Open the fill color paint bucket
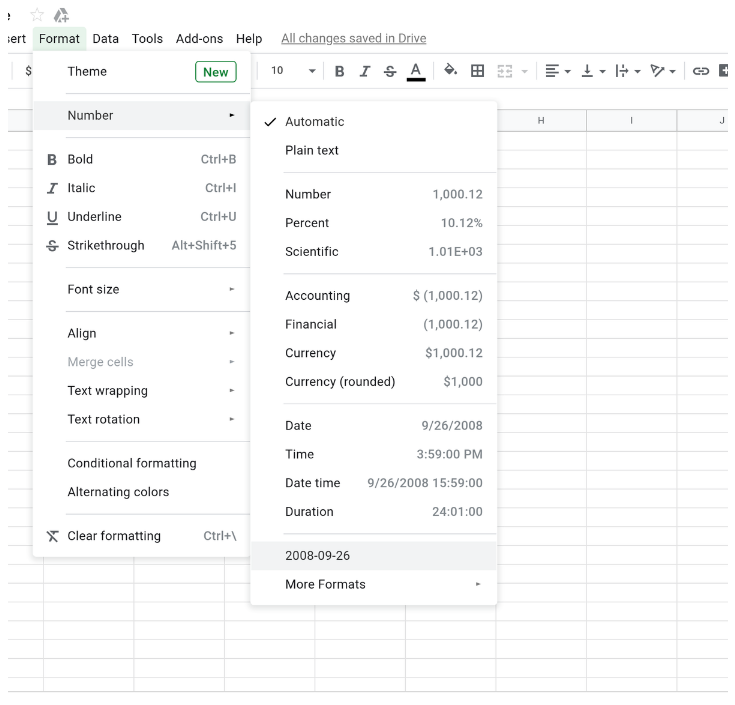Screen dimensions: 735x705 coord(450,71)
